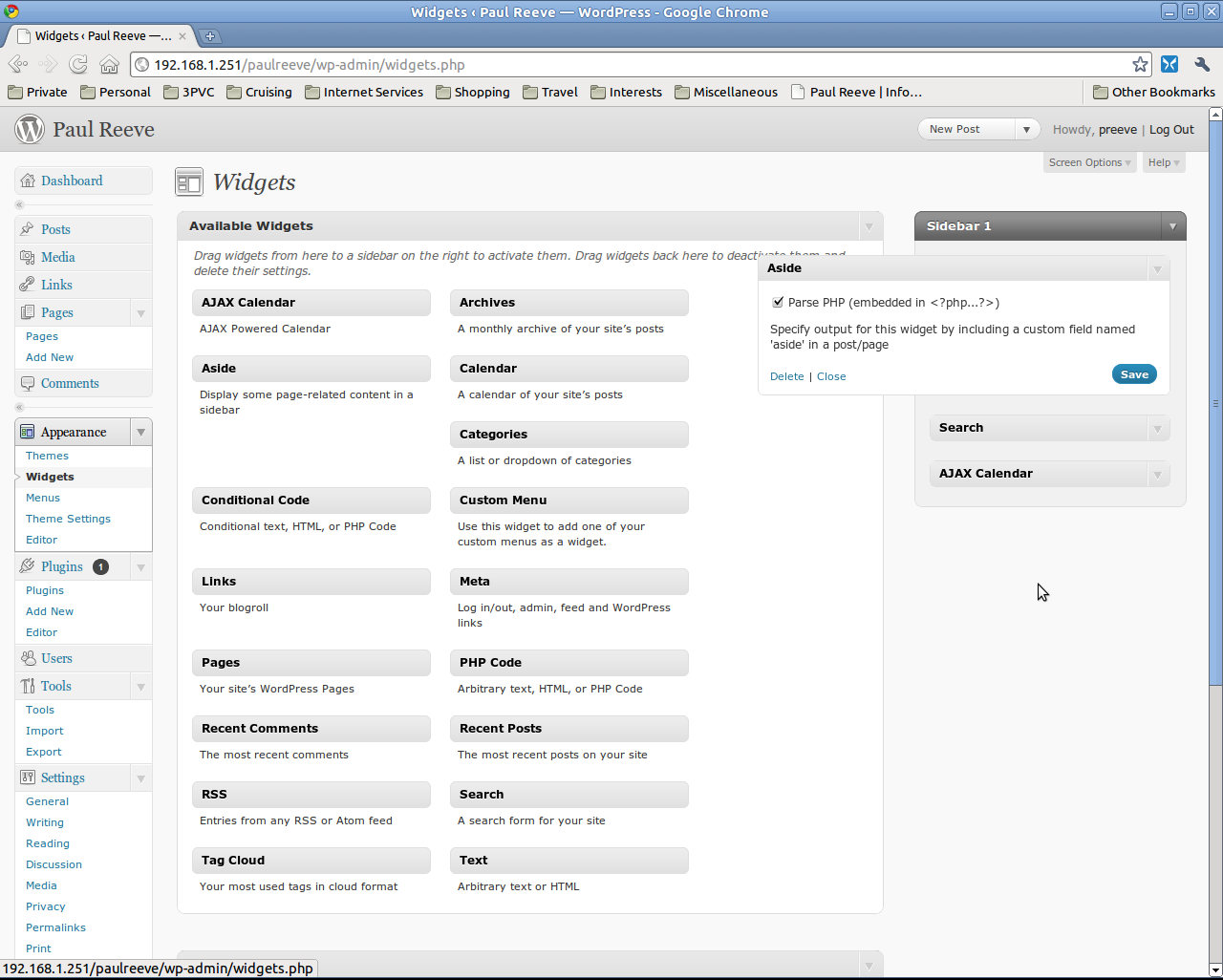This screenshot has width=1223, height=980.
Task: Click the Log Out link
Action: pyautogui.click(x=1171, y=129)
